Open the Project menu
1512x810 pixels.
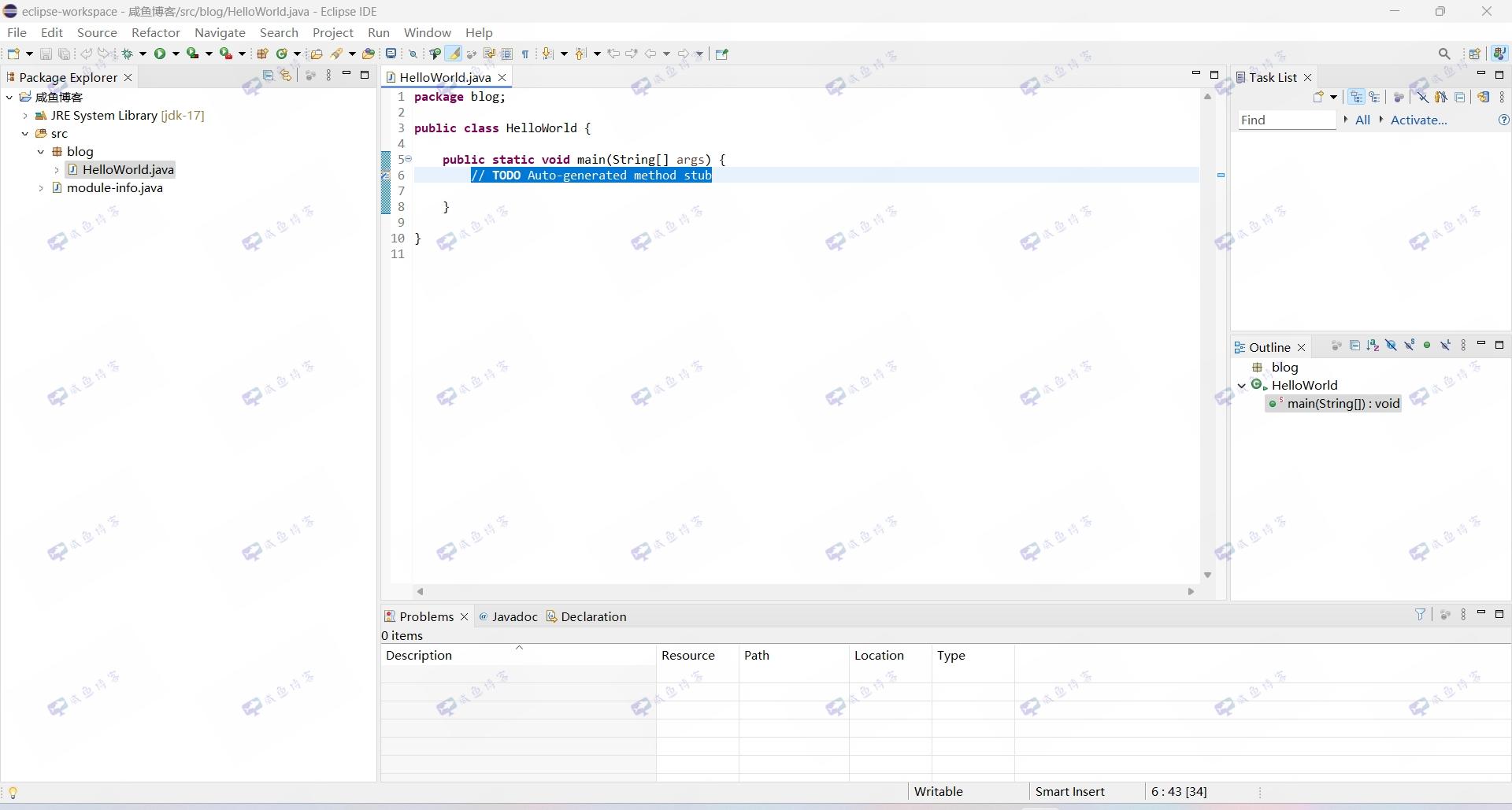tap(332, 32)
